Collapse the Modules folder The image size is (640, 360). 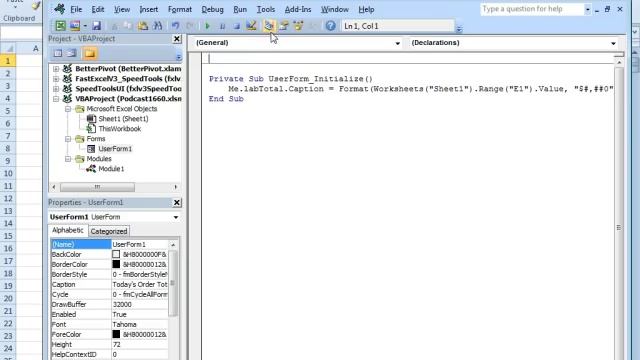click(68, 159)
